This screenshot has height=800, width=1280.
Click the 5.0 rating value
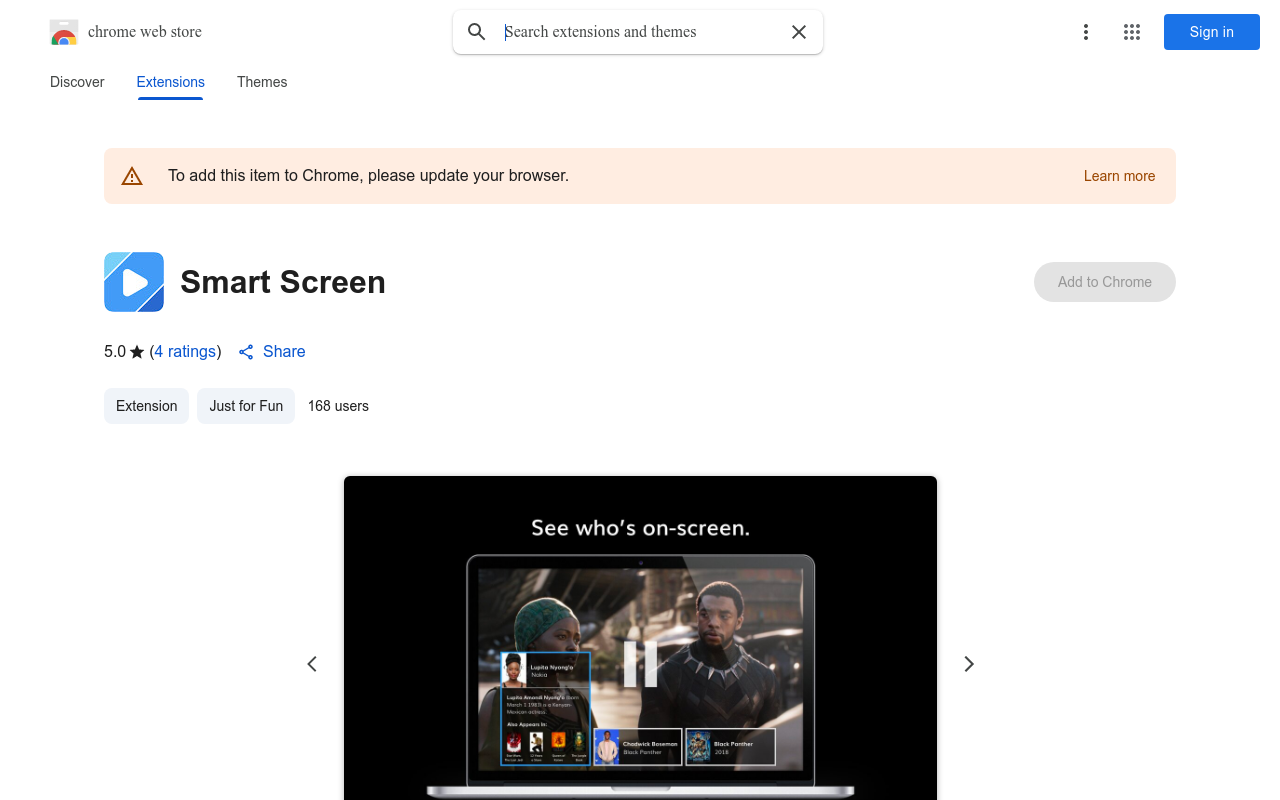point(115,351)
